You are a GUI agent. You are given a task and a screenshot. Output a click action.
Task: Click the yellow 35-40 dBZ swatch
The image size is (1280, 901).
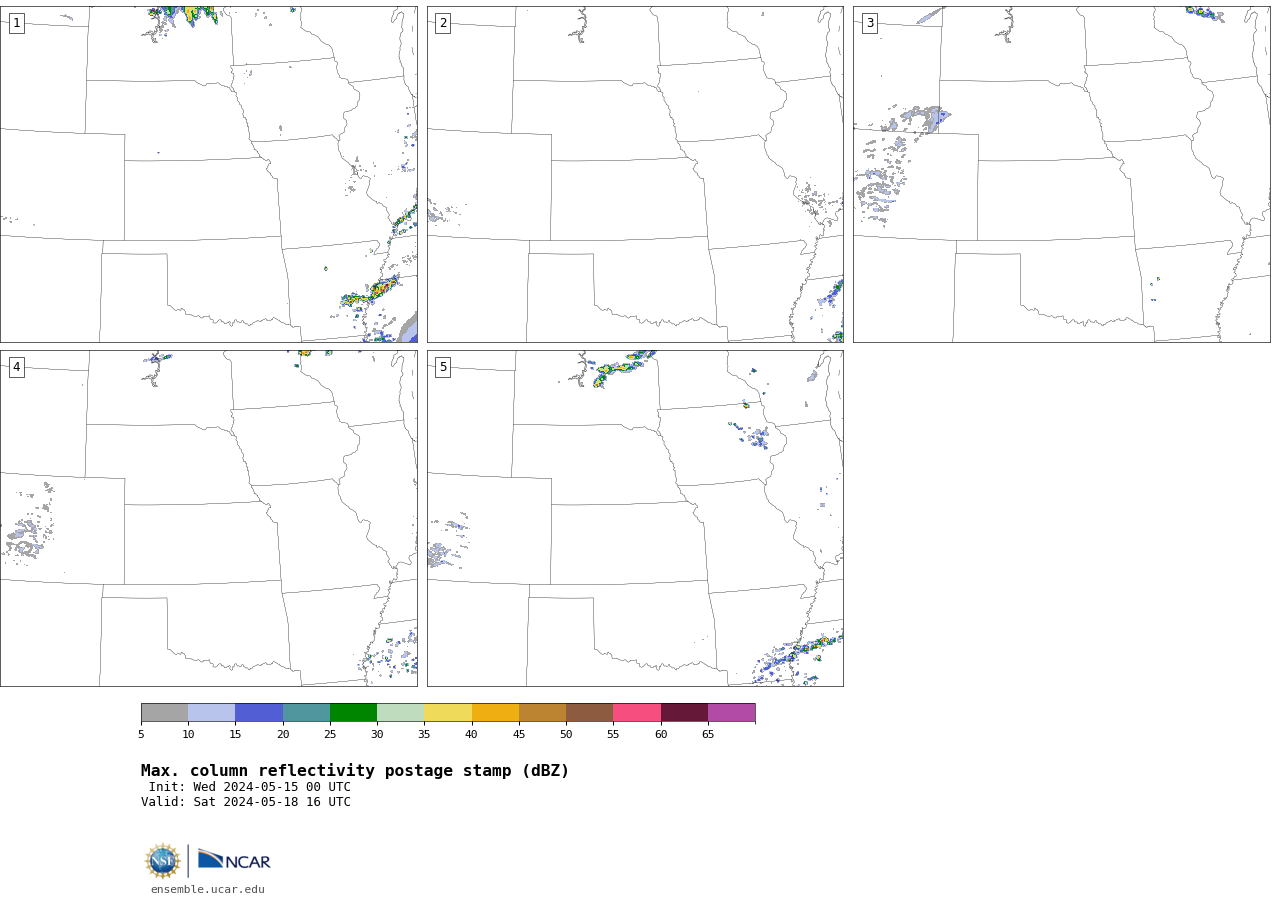(448, 712)
